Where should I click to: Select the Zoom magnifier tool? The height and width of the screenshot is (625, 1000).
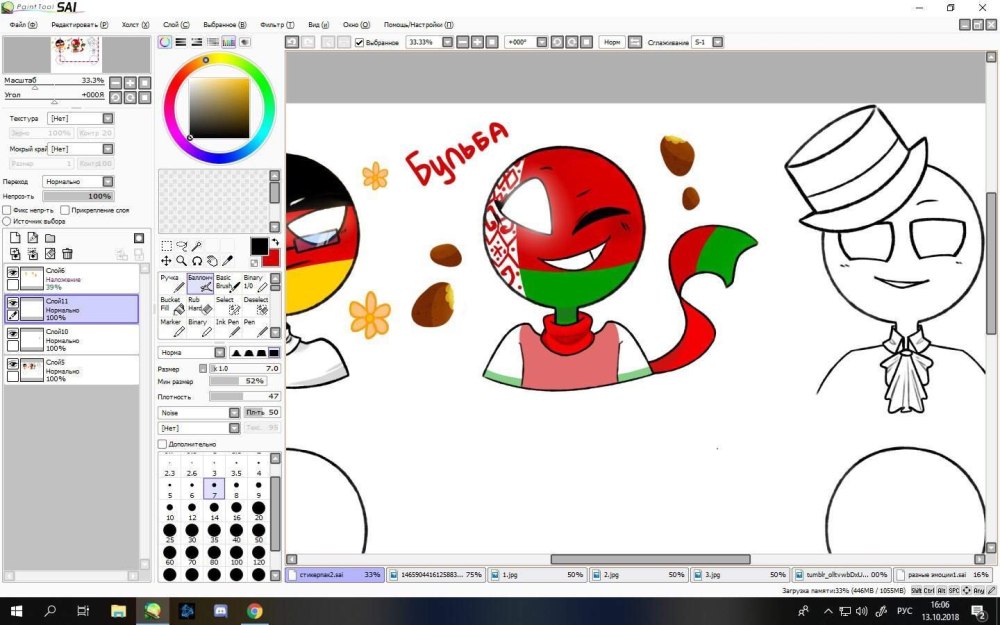[x=182, y=261]
